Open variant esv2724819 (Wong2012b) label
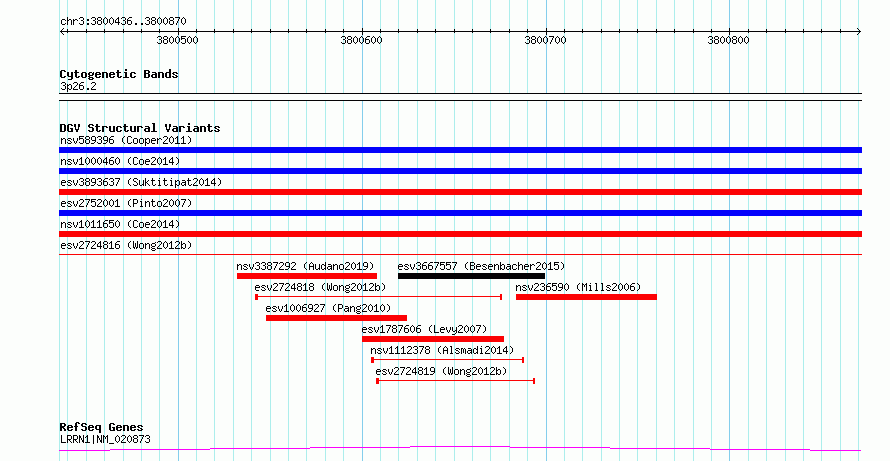The image size is (890, 461). click(x=442, y=371)
